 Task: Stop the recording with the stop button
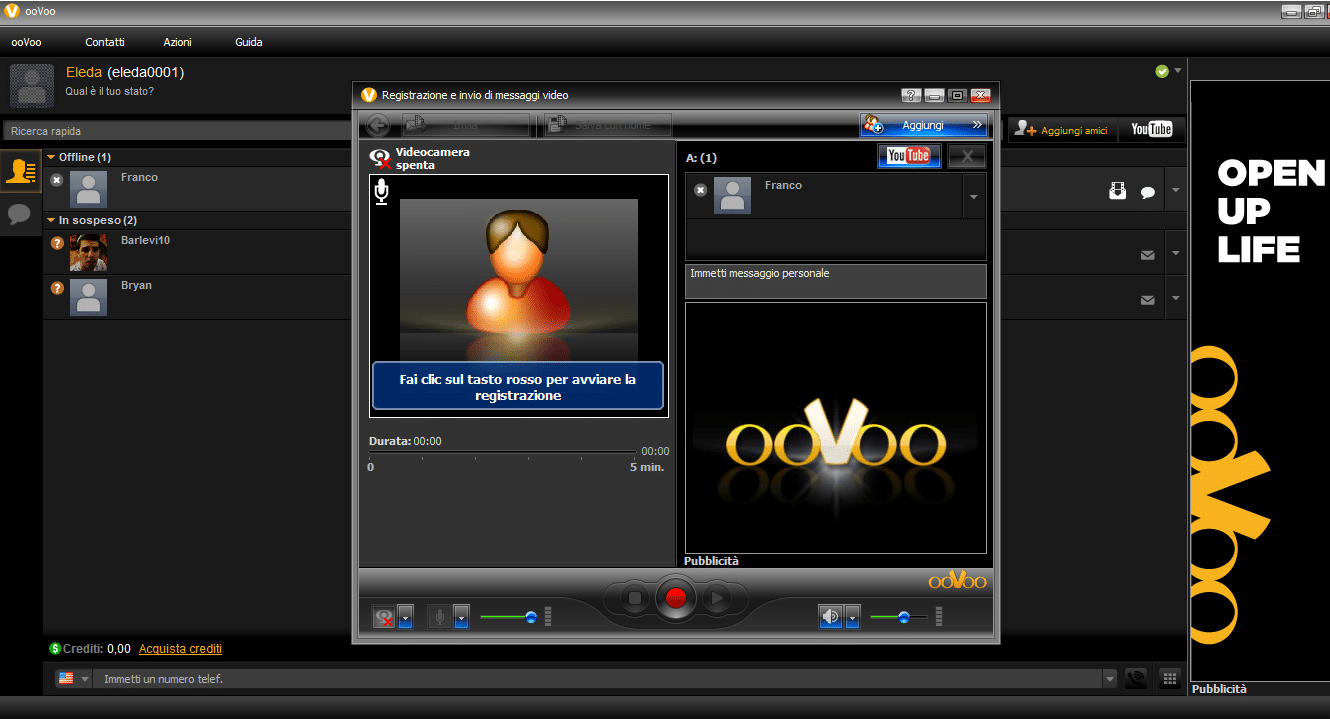634,597
